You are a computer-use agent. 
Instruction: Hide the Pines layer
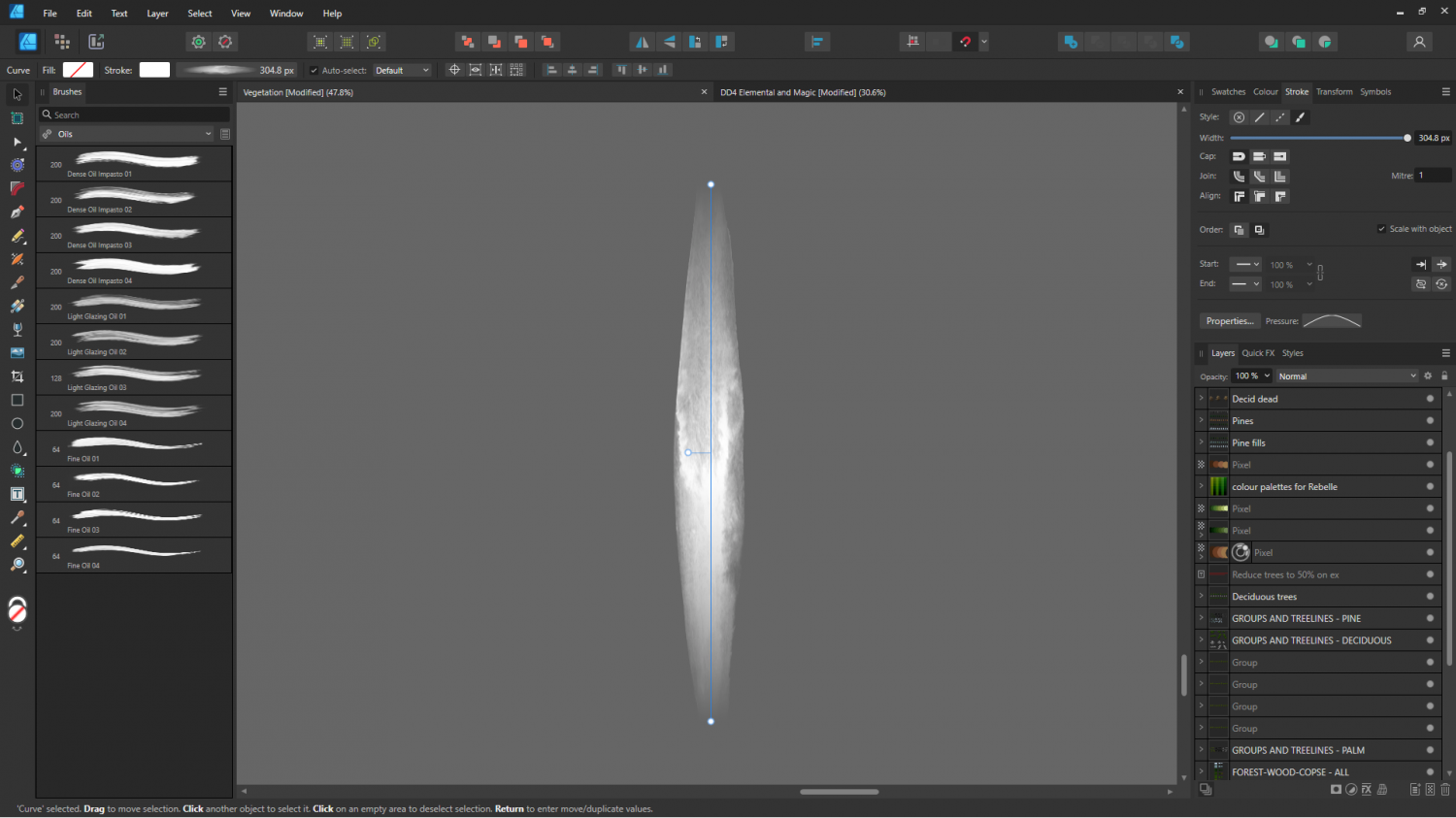(x=1430, y=421)
